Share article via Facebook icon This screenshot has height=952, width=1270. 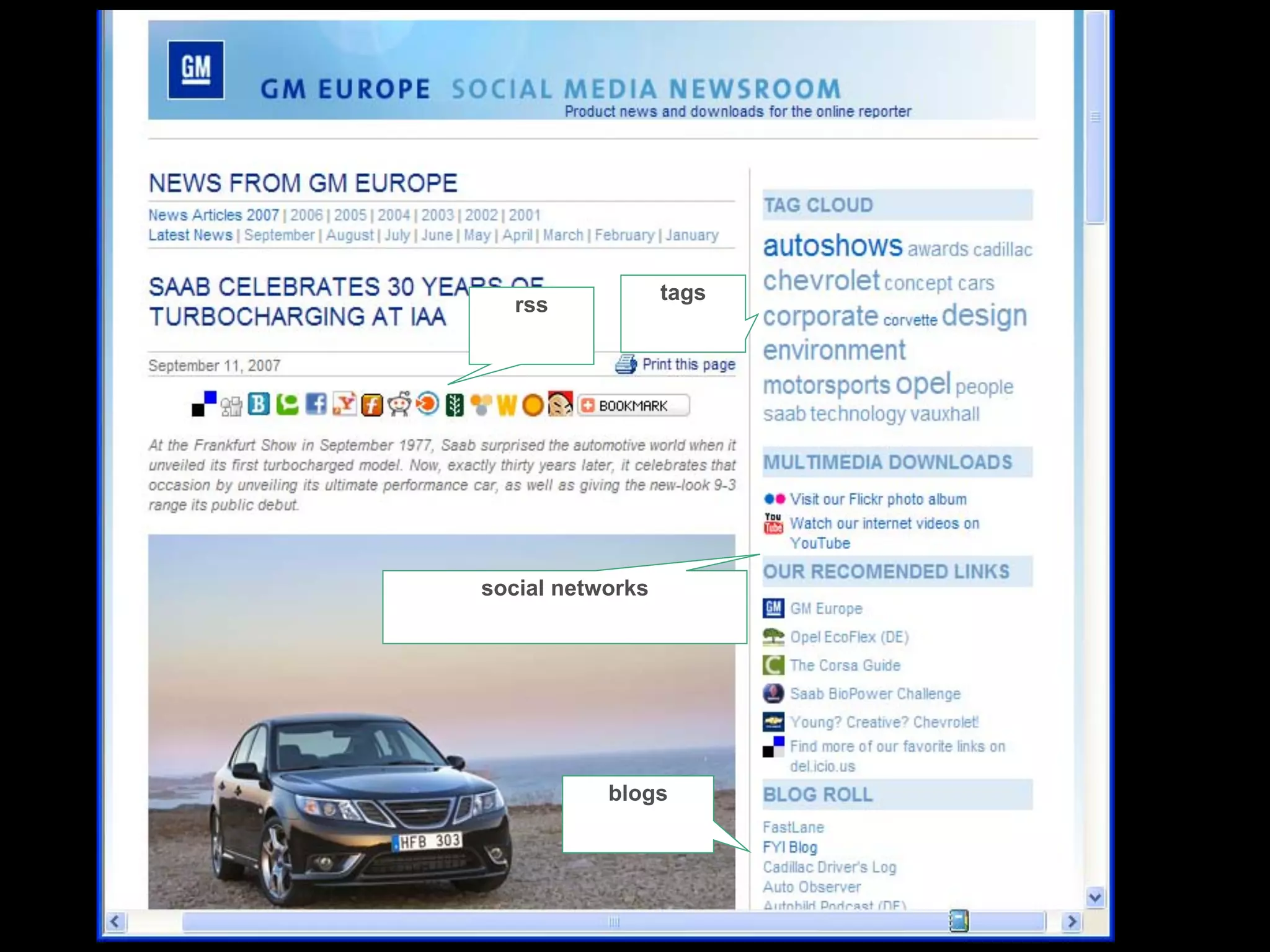(316, 405)
